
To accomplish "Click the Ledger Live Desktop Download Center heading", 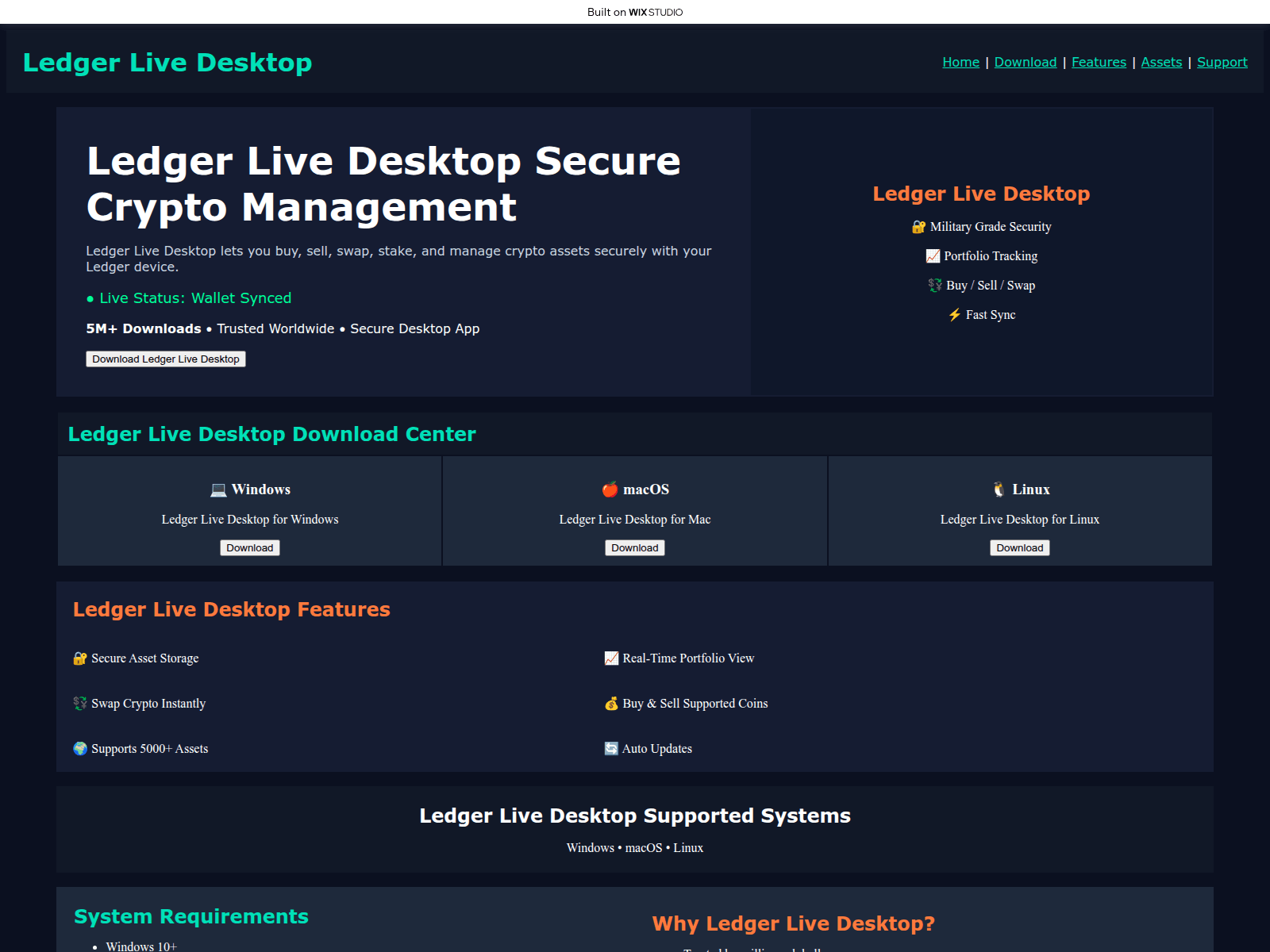I will point(272,434).
